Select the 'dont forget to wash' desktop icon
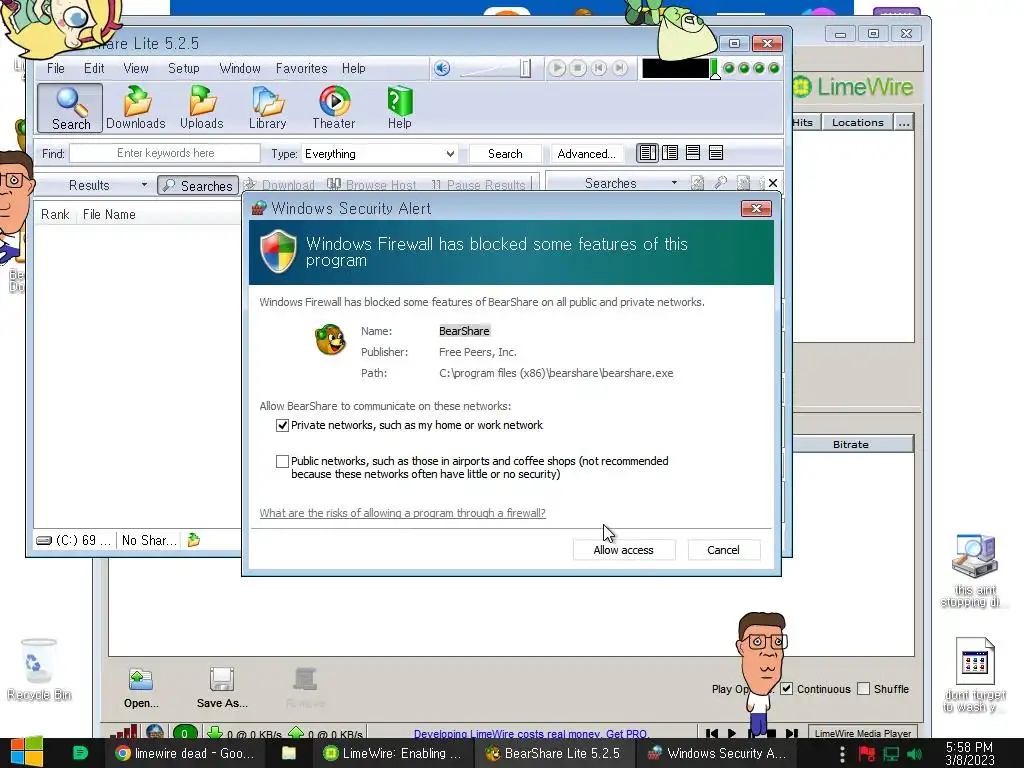Screen dimensions: 1024x768 pos(974,675)
